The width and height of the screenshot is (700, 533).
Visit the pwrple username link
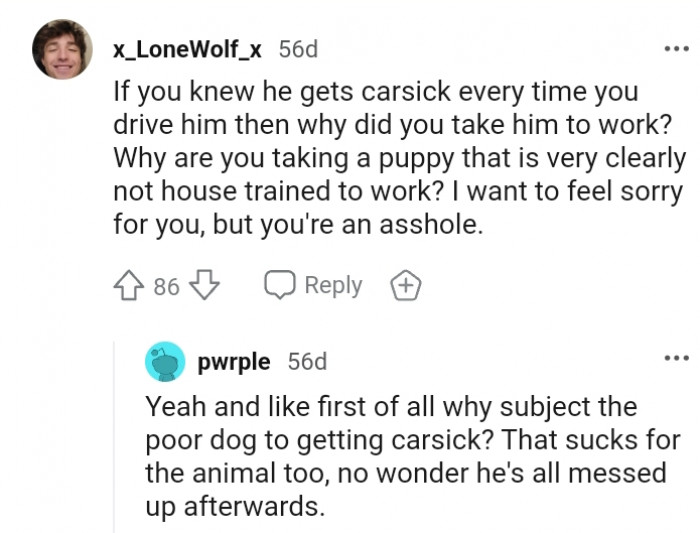(x=235, y=361)
